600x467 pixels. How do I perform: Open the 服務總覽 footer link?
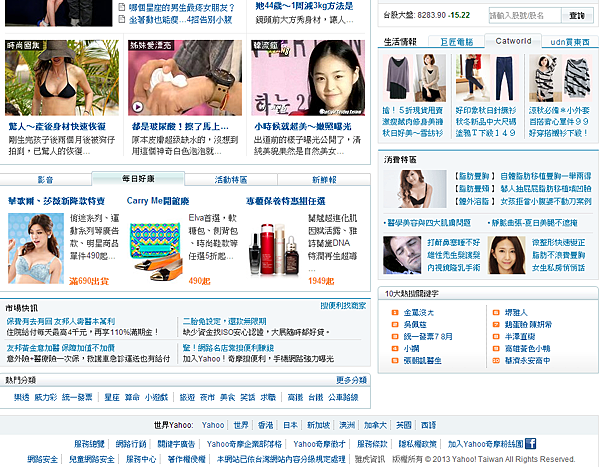89,444
